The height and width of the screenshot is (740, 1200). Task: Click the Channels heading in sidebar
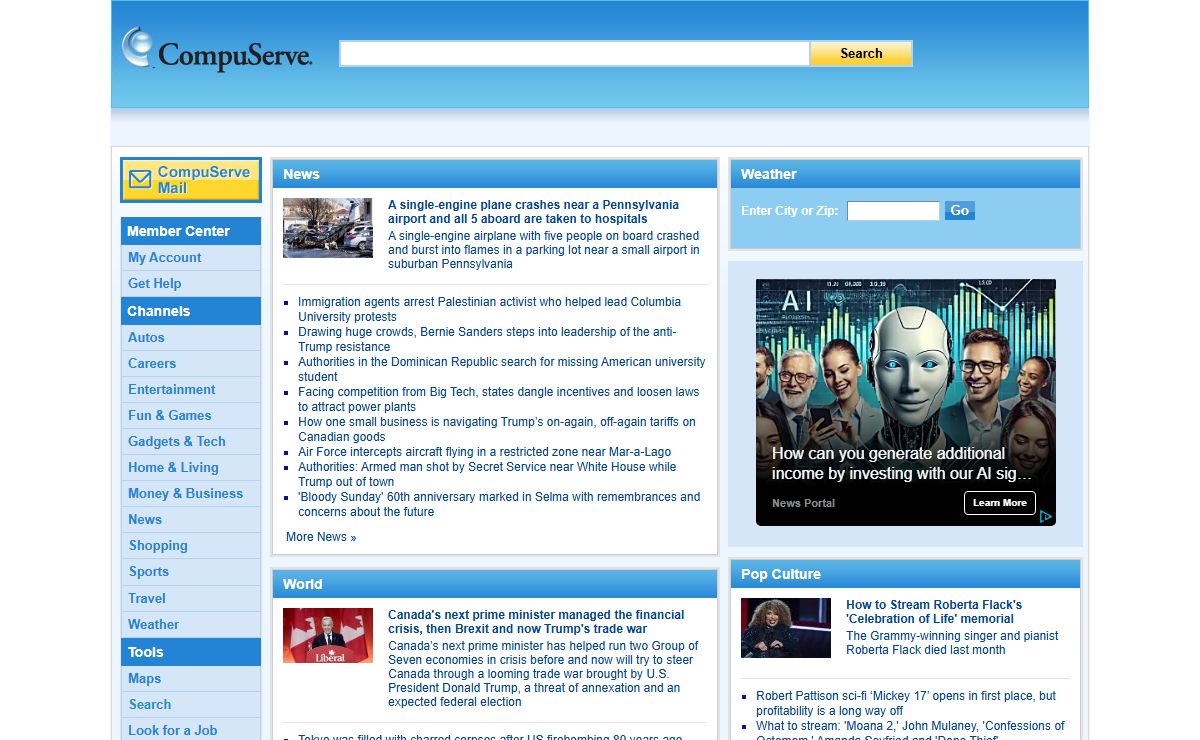[191, 311]
